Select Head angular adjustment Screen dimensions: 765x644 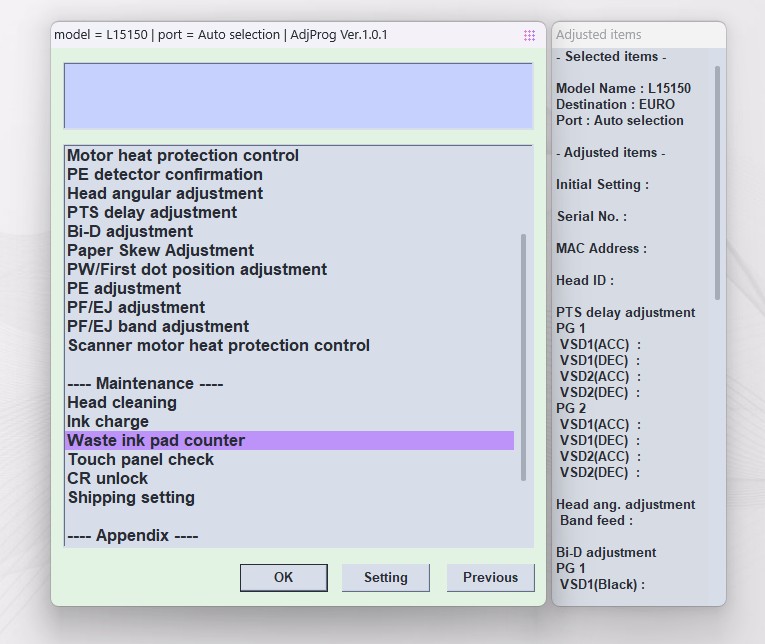[x=165, y=193]
